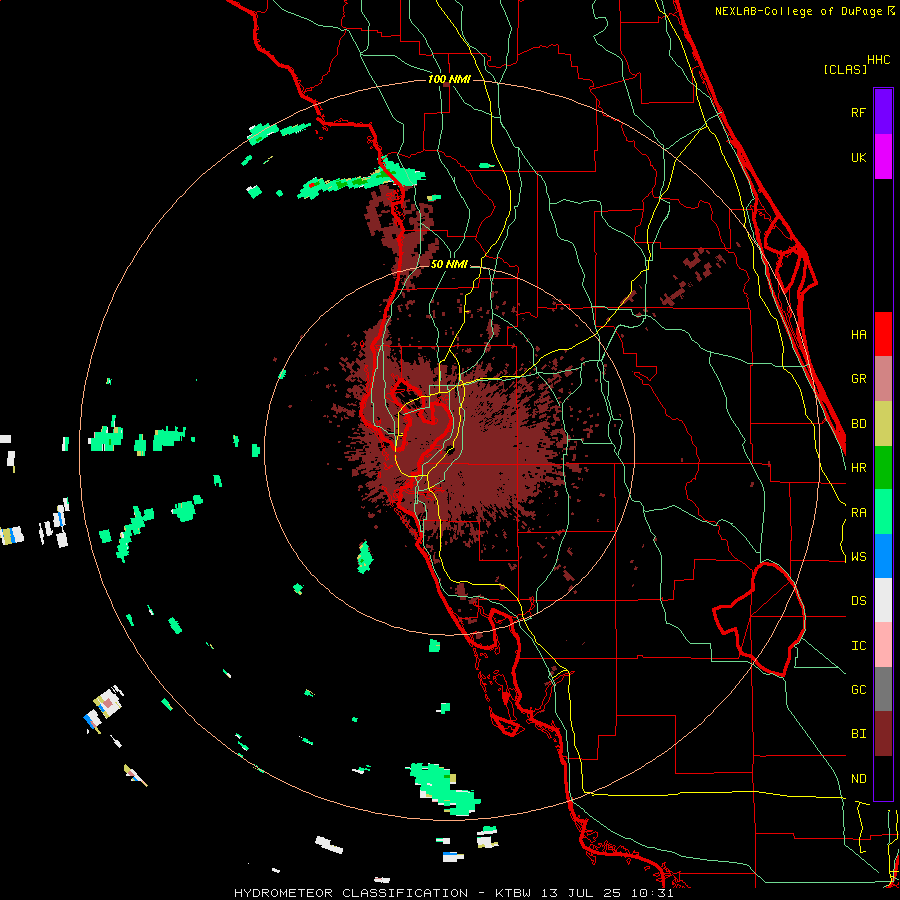Click the HA legend label
The image size is (900, 900).
pos(858,334)
